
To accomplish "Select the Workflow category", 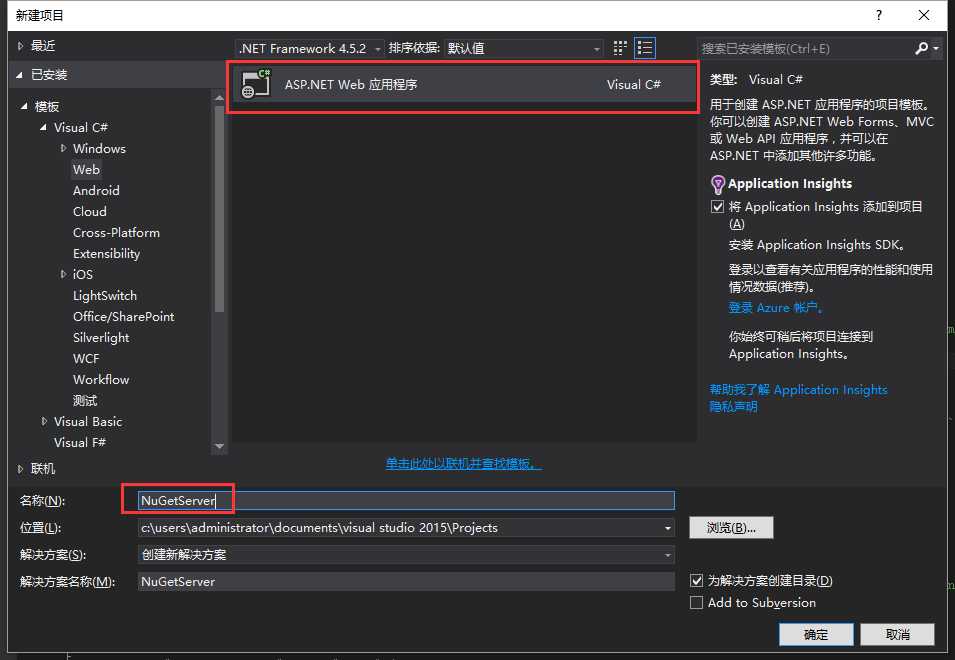I will (x=101, y=379).
